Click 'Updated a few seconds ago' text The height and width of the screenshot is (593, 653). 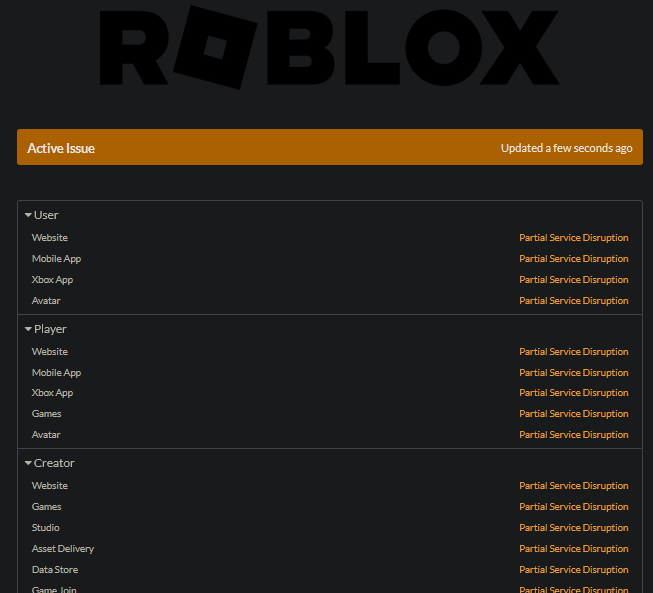pyautogui.click(x=566, y=148)
